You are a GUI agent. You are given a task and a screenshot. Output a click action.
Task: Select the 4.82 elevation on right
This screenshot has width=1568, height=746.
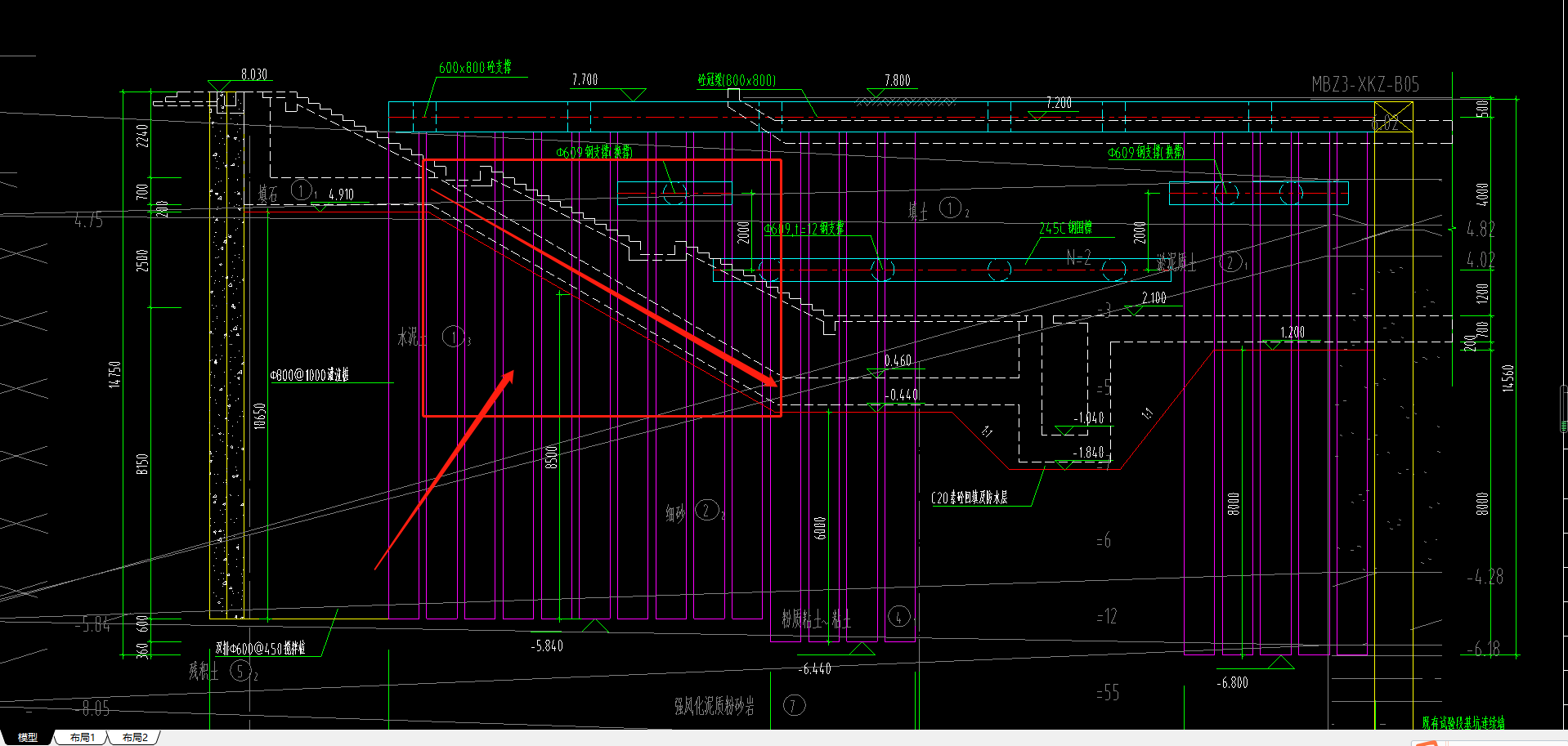[x=1481, y=229]
